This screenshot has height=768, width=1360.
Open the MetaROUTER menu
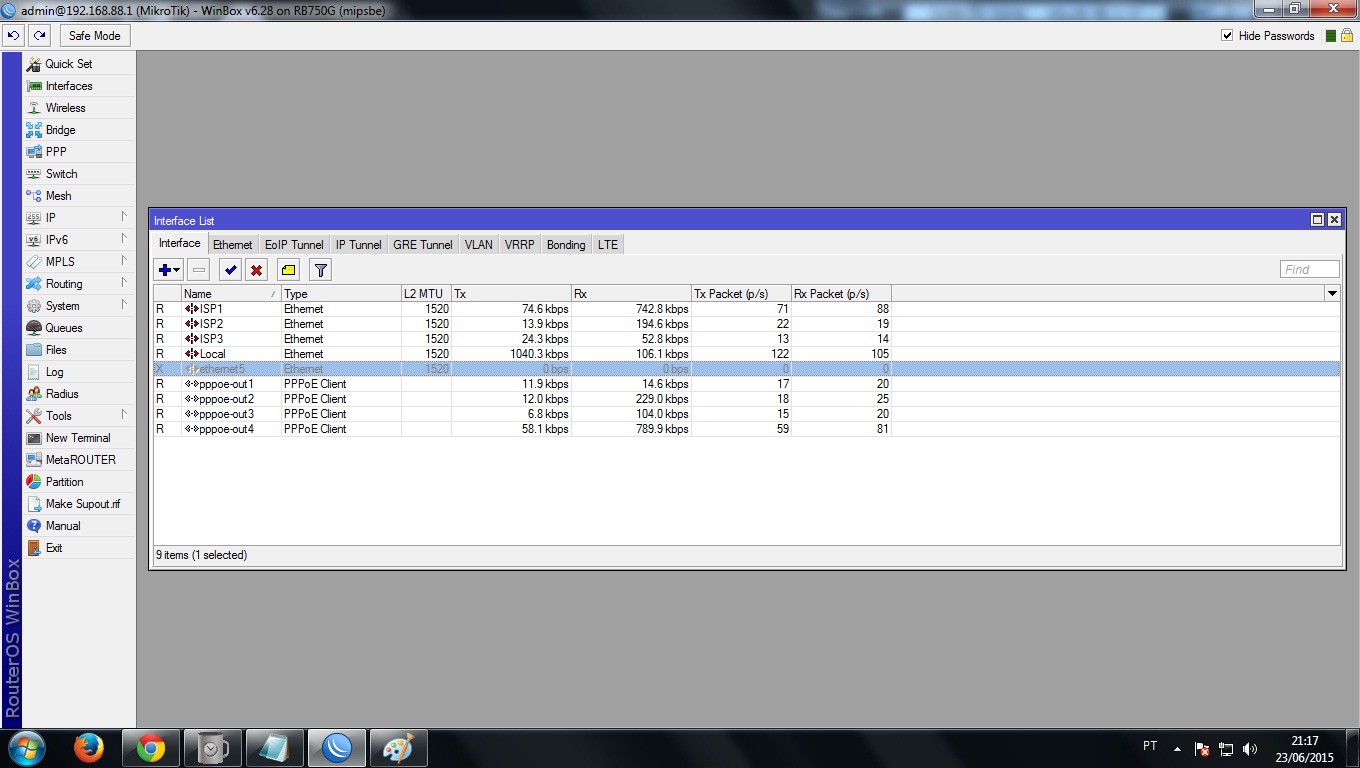pos(79,460)
